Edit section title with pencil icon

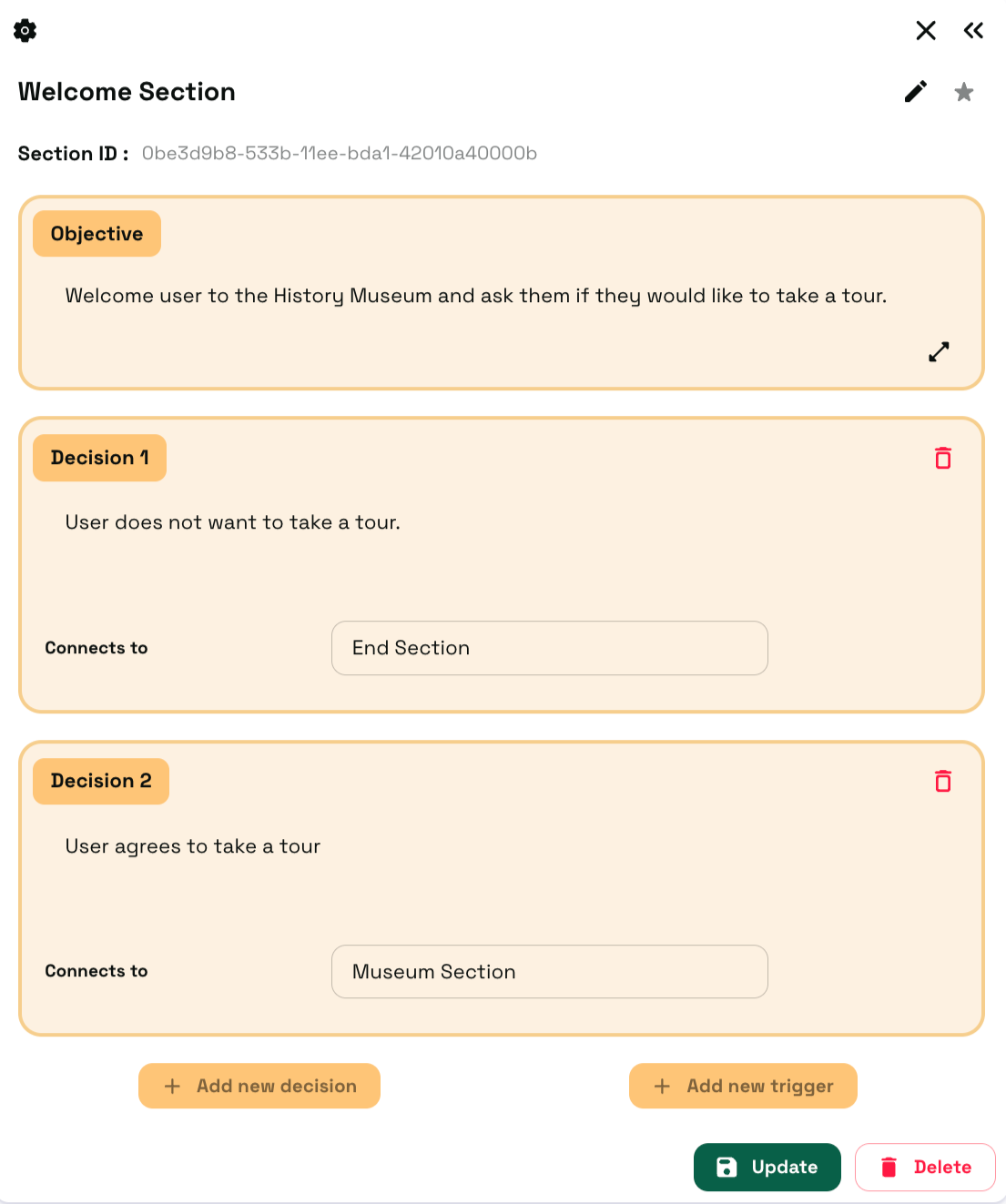click(x=916, y=92)
